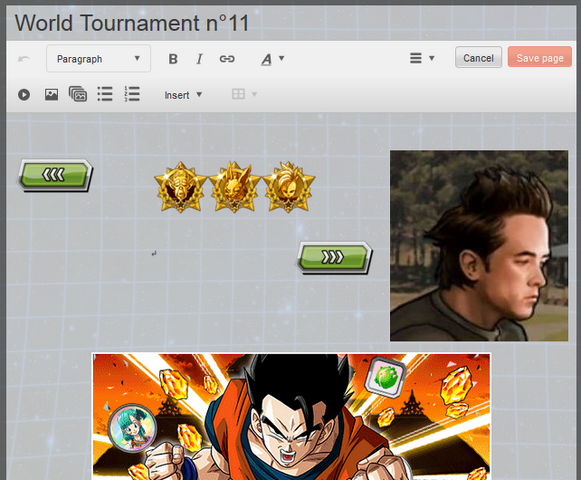
Task: Open the Paragraph format dropdown
Action: pyautogui.click(x=99, y=59)
